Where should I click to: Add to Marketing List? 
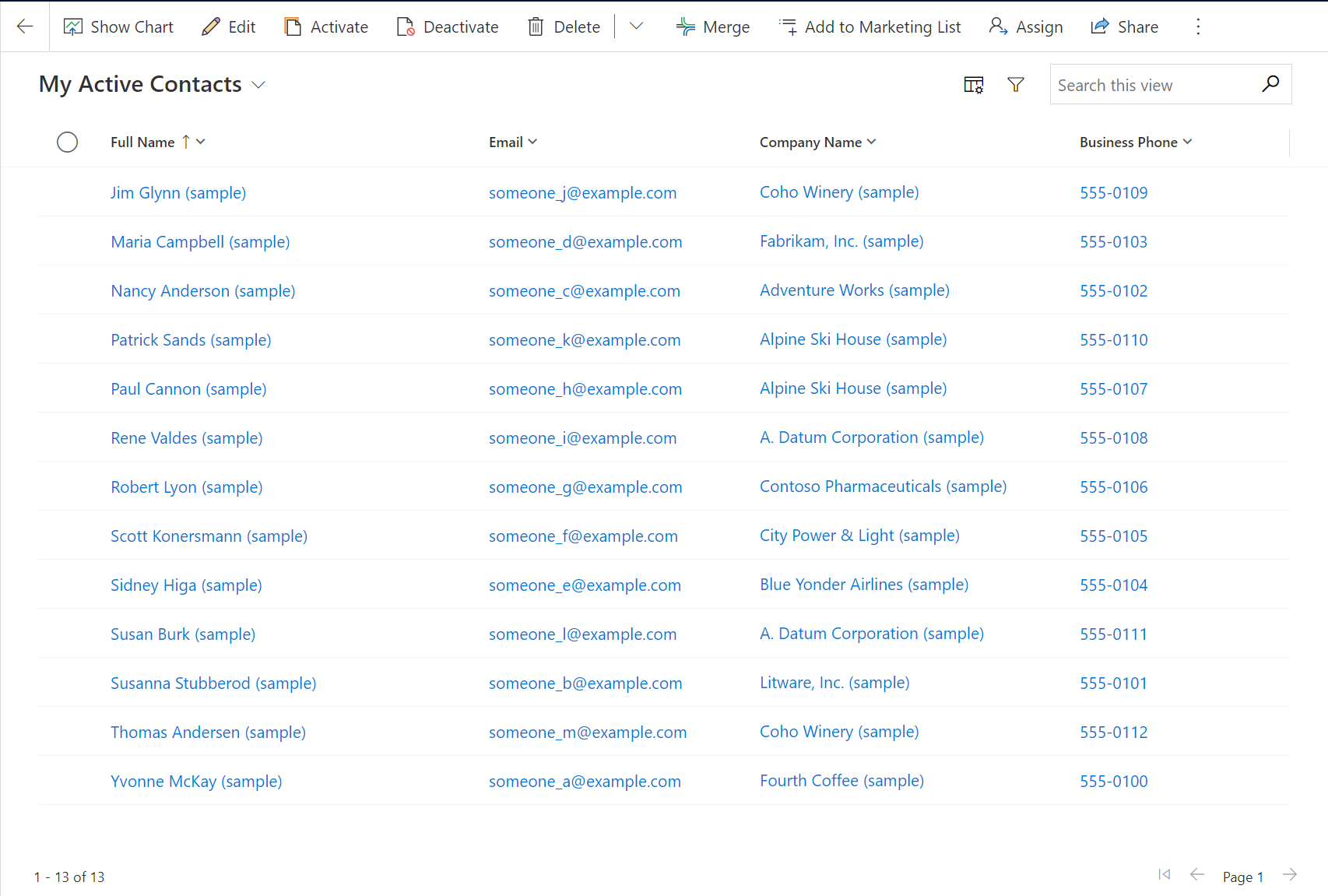pos(870,26)
